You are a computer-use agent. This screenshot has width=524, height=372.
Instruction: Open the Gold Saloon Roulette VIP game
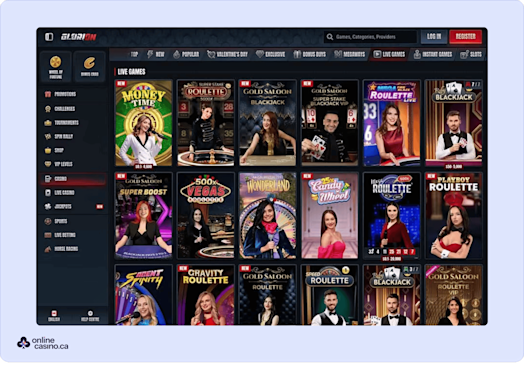[453, 295]
